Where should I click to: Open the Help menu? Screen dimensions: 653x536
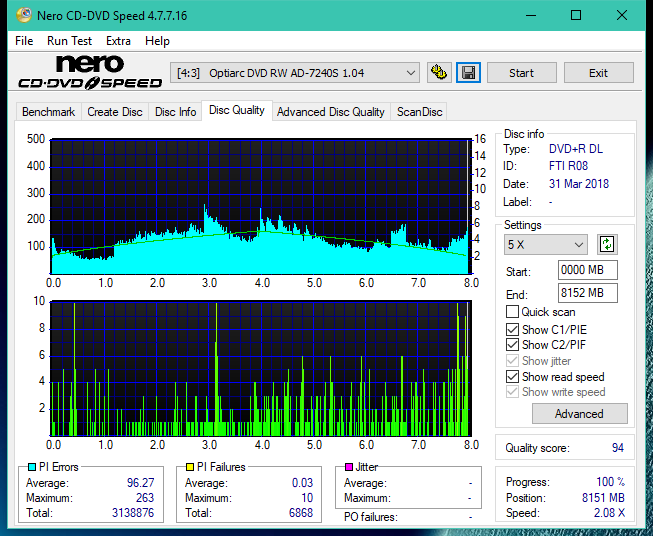pyautogui.click(x=157, y=41)
